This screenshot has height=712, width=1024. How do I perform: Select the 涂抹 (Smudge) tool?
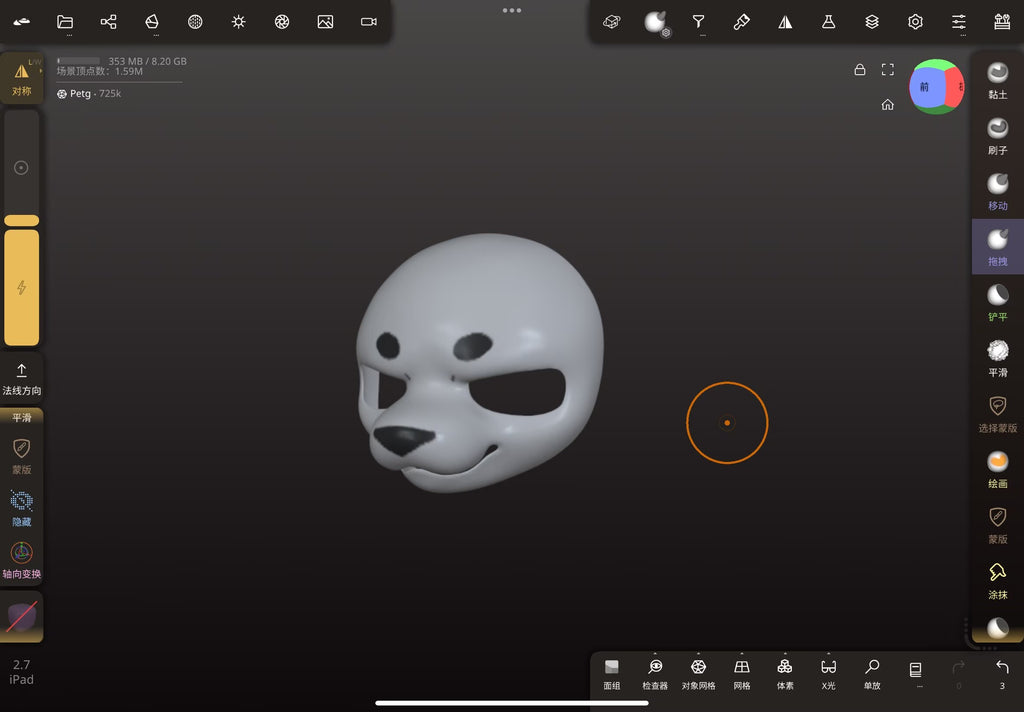tap(997, 580)
